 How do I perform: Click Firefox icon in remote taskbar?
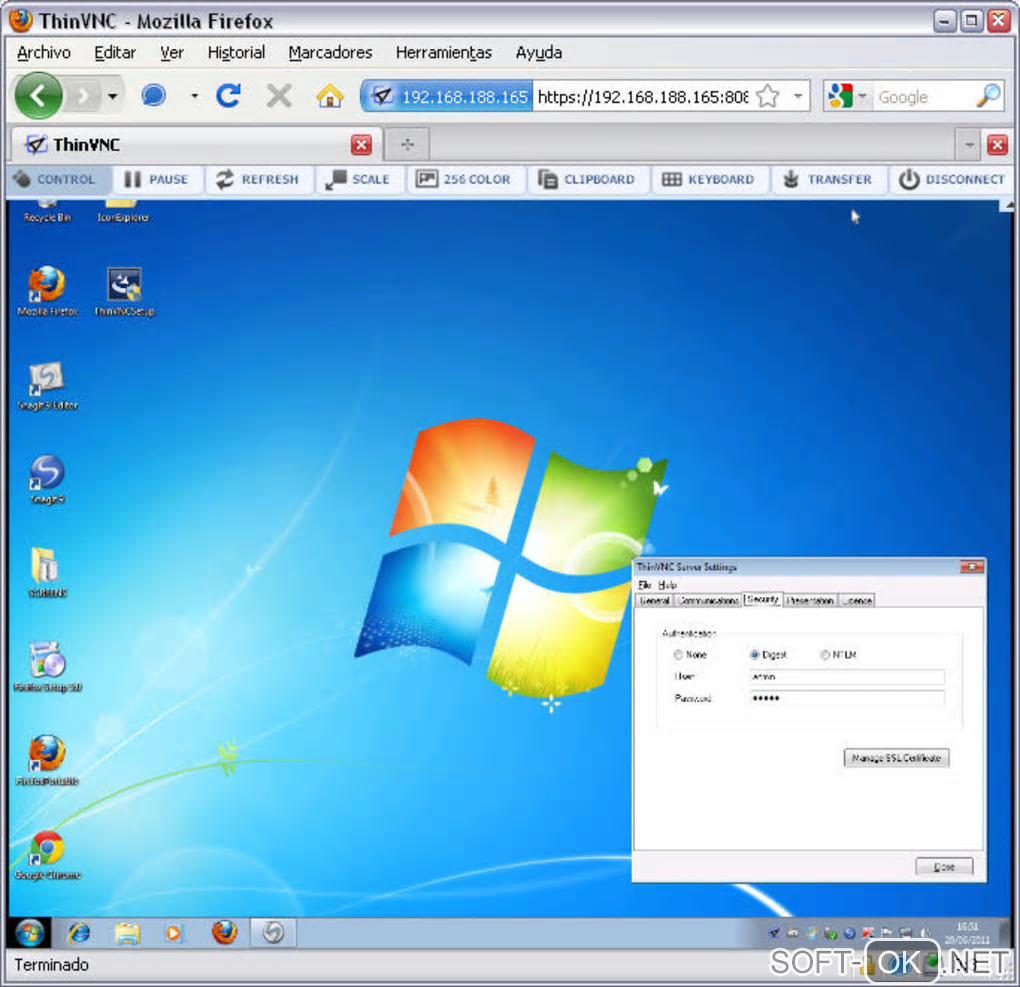coord(224,932)
